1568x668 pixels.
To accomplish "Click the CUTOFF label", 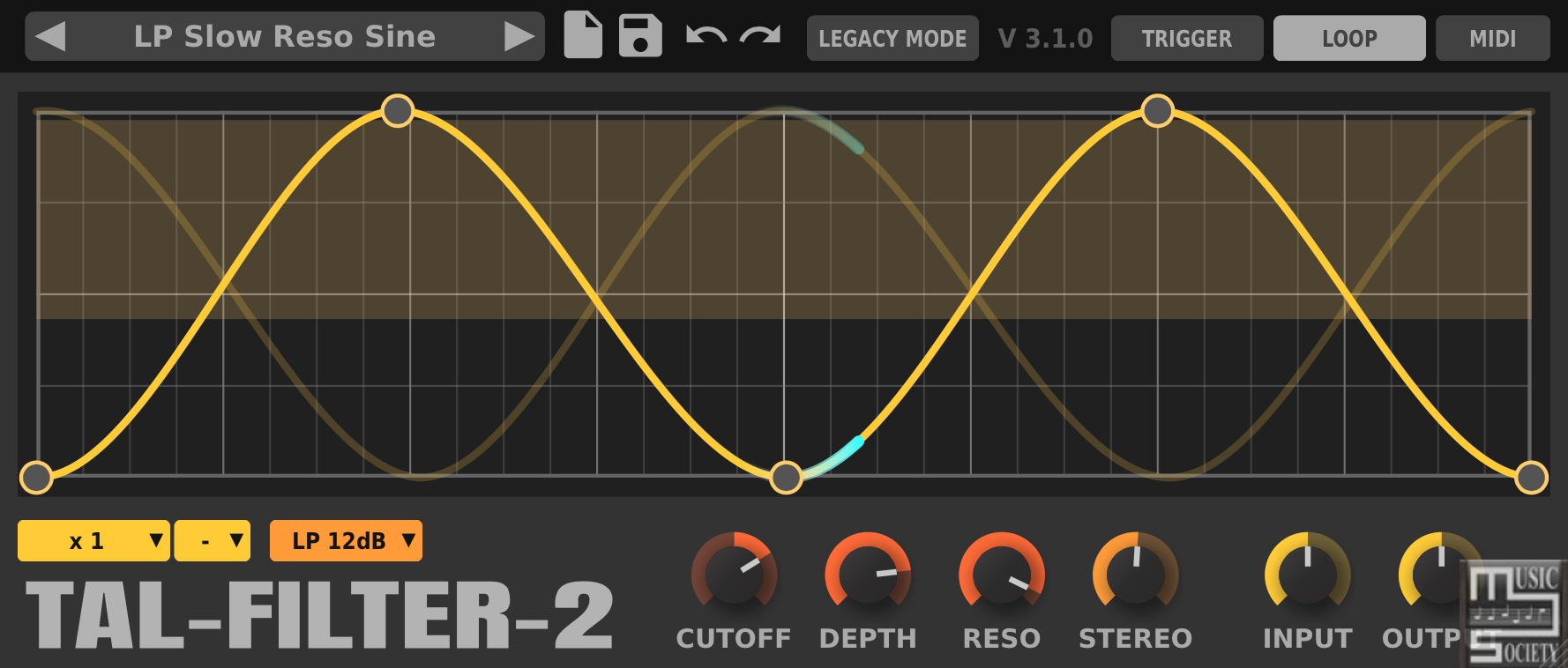I will pos(734,638).
